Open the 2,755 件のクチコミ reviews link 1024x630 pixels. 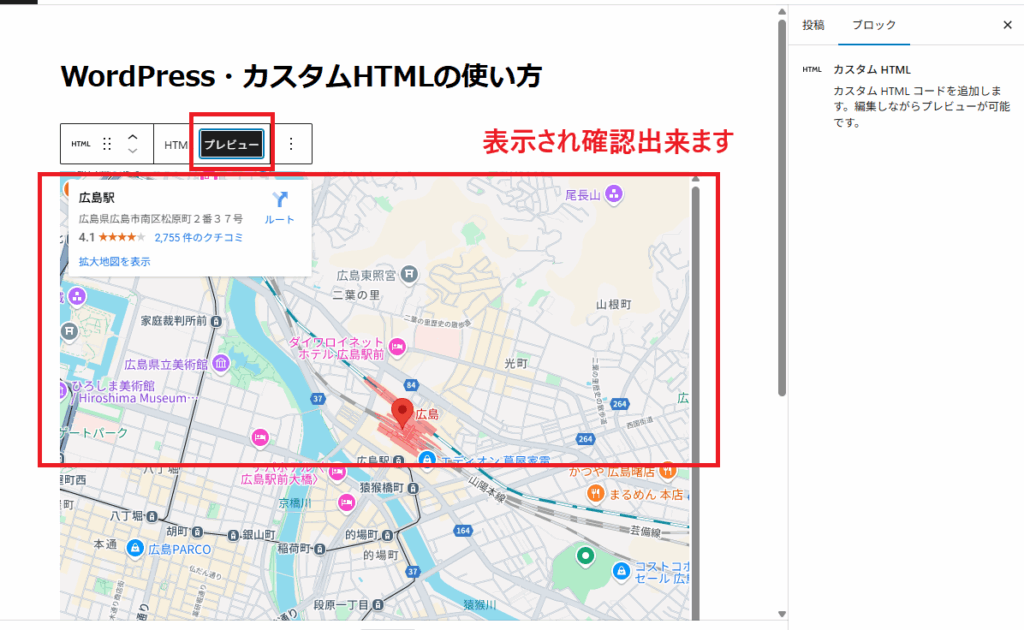(199, 238)
